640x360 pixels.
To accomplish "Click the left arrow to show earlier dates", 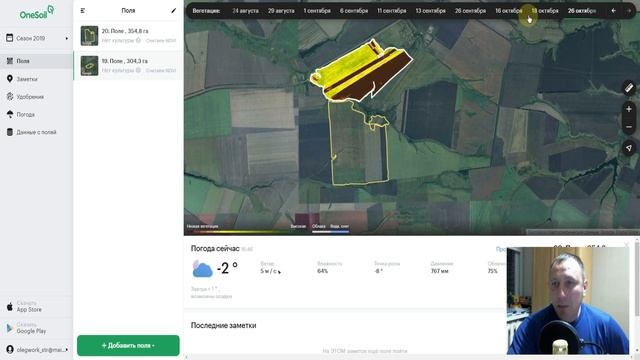I will [x=613, y=11].
